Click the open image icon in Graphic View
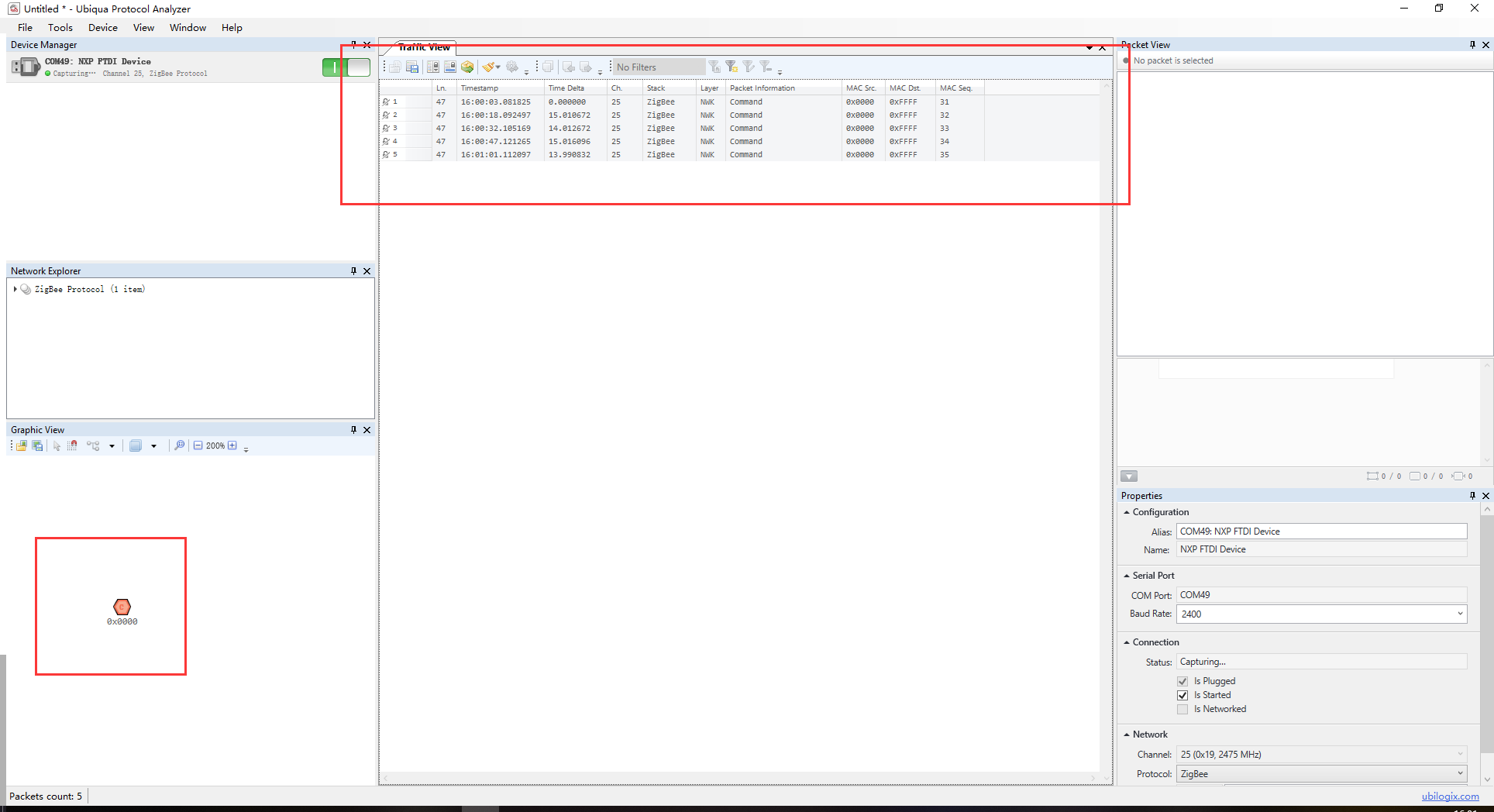The width and height of the screenshot is (1494, 812). point(22,446)
